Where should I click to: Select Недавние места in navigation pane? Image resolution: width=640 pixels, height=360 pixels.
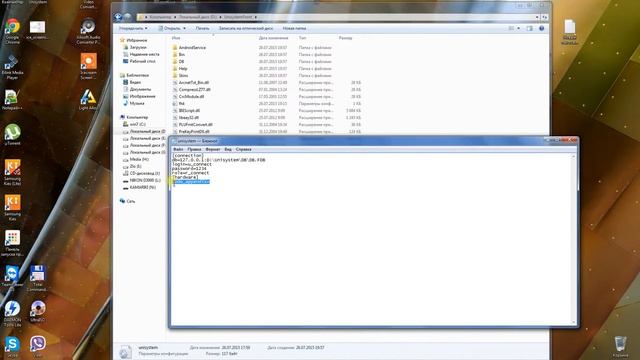coord(141,54)
